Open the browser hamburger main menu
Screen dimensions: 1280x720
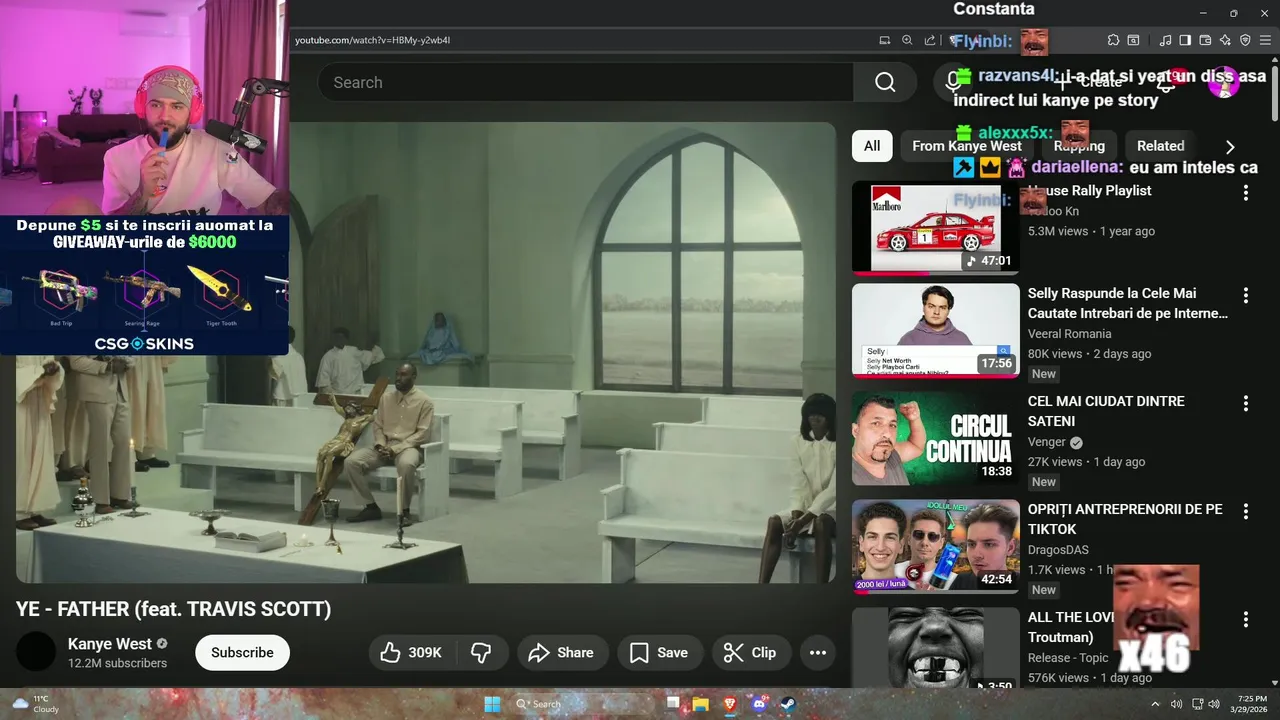point(1265,40)
